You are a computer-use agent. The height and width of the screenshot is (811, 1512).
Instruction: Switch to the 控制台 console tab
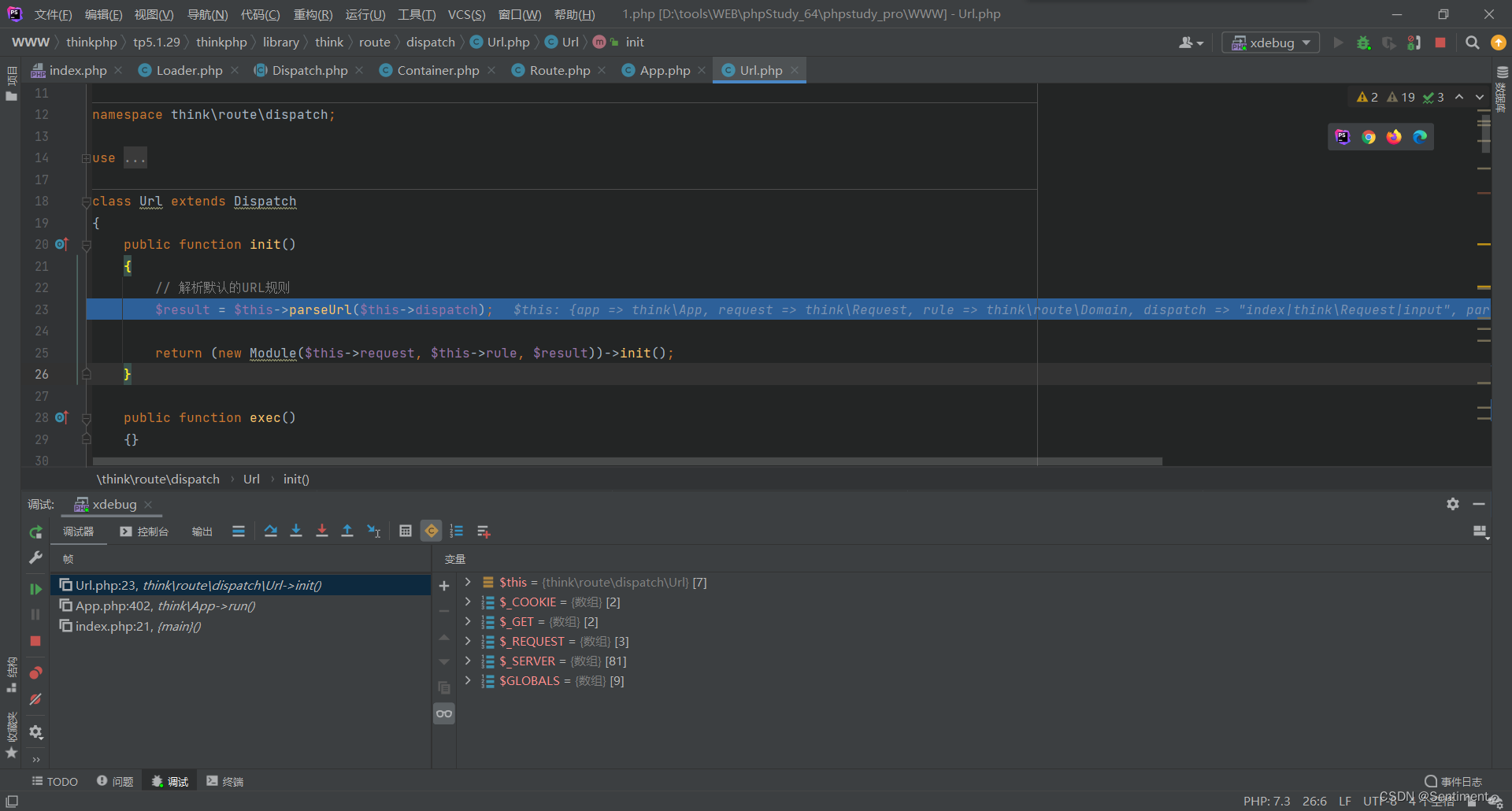144,531
